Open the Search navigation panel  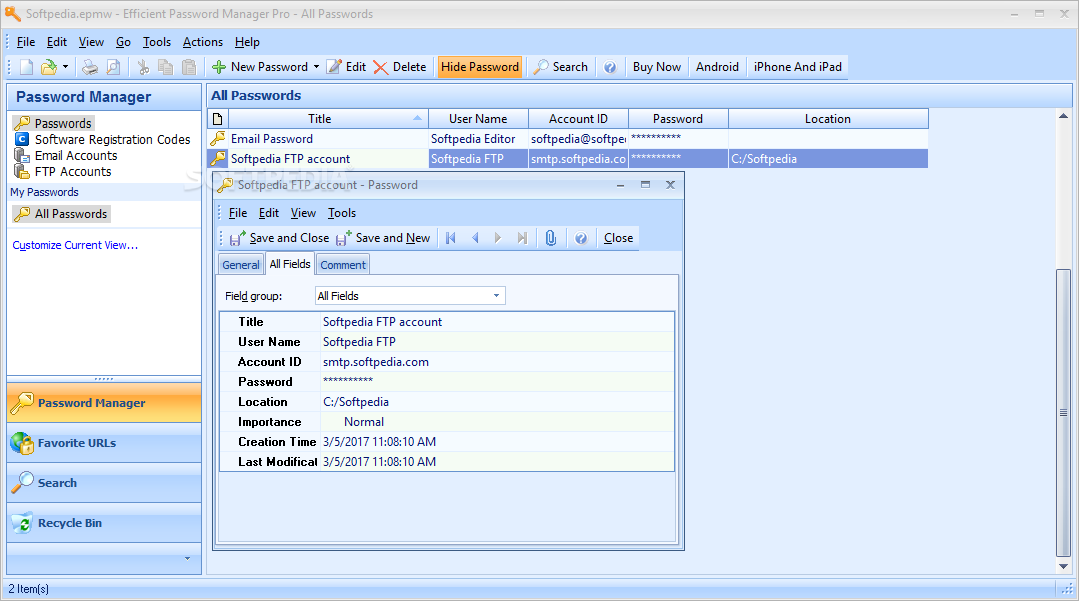click(104, 483)
